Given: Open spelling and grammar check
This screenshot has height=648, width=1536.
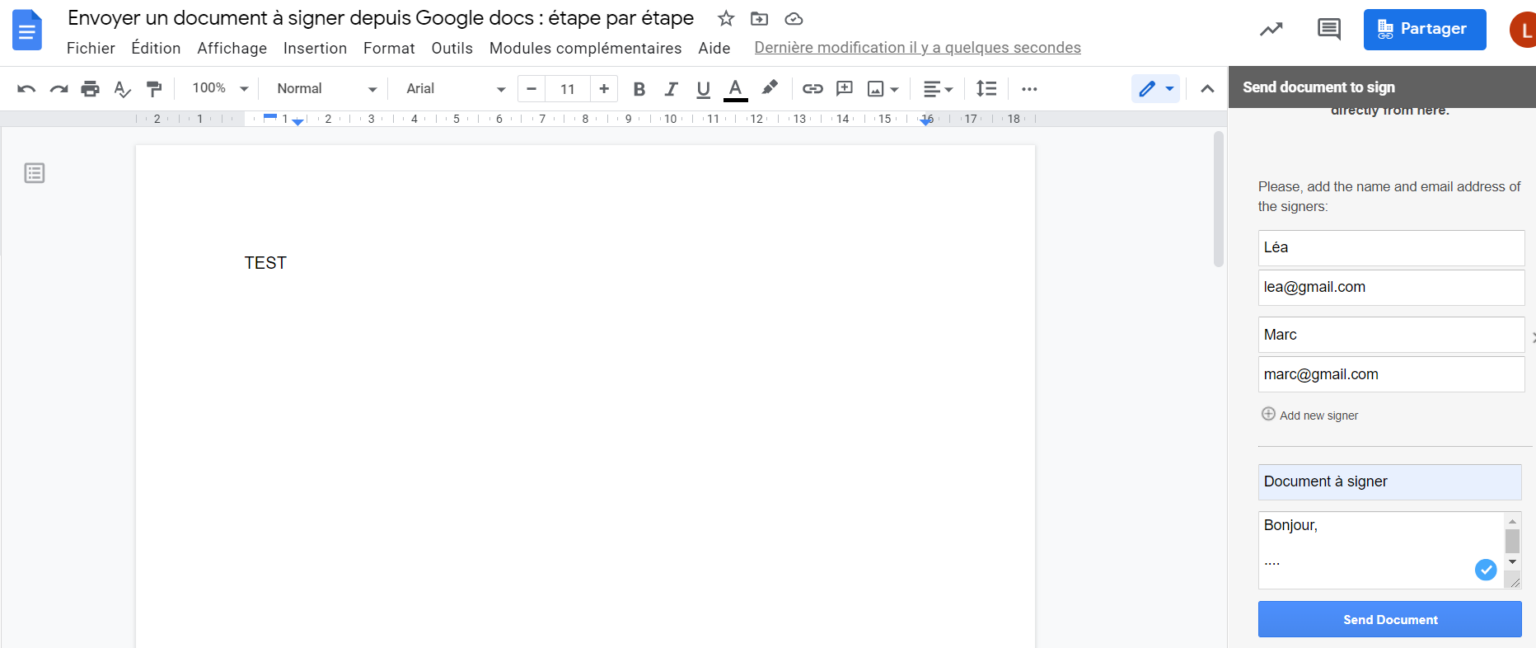Looking at the screenshot, I should pos(122,88).
